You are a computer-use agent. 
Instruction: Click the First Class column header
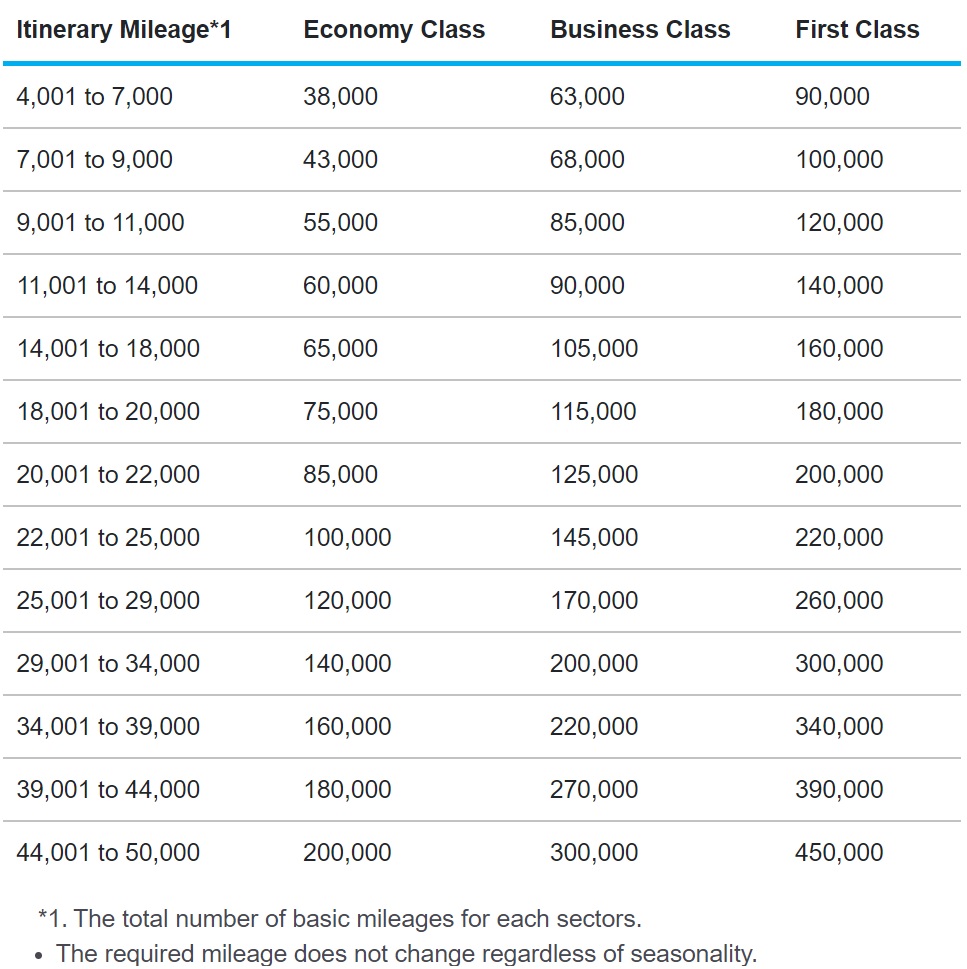coord(858,30)
